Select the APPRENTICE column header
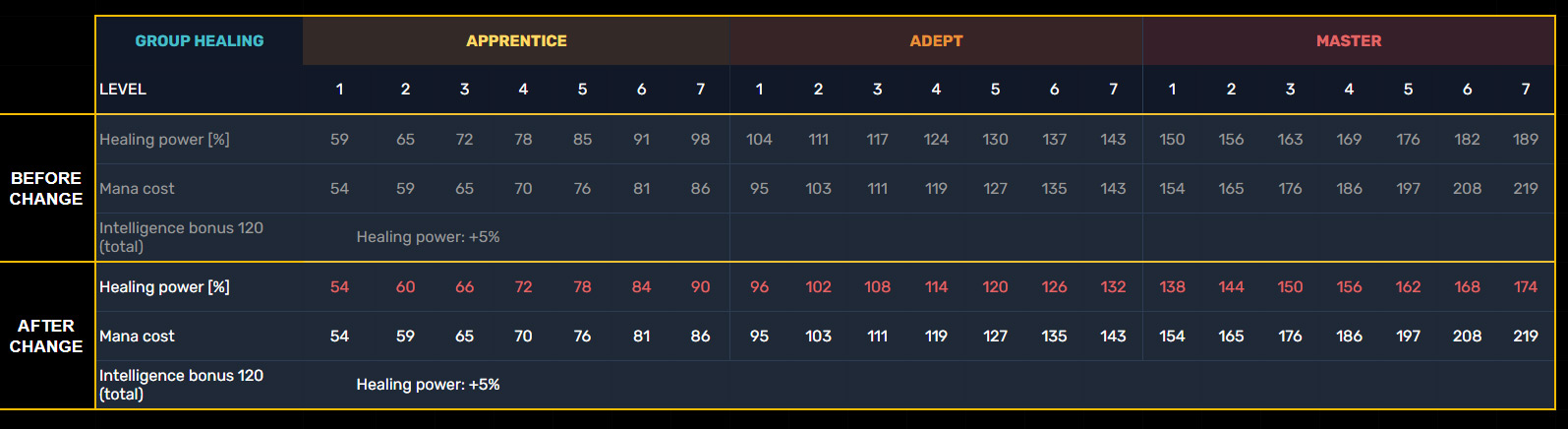Viewport: 1568px width, 429px height. 516,41
